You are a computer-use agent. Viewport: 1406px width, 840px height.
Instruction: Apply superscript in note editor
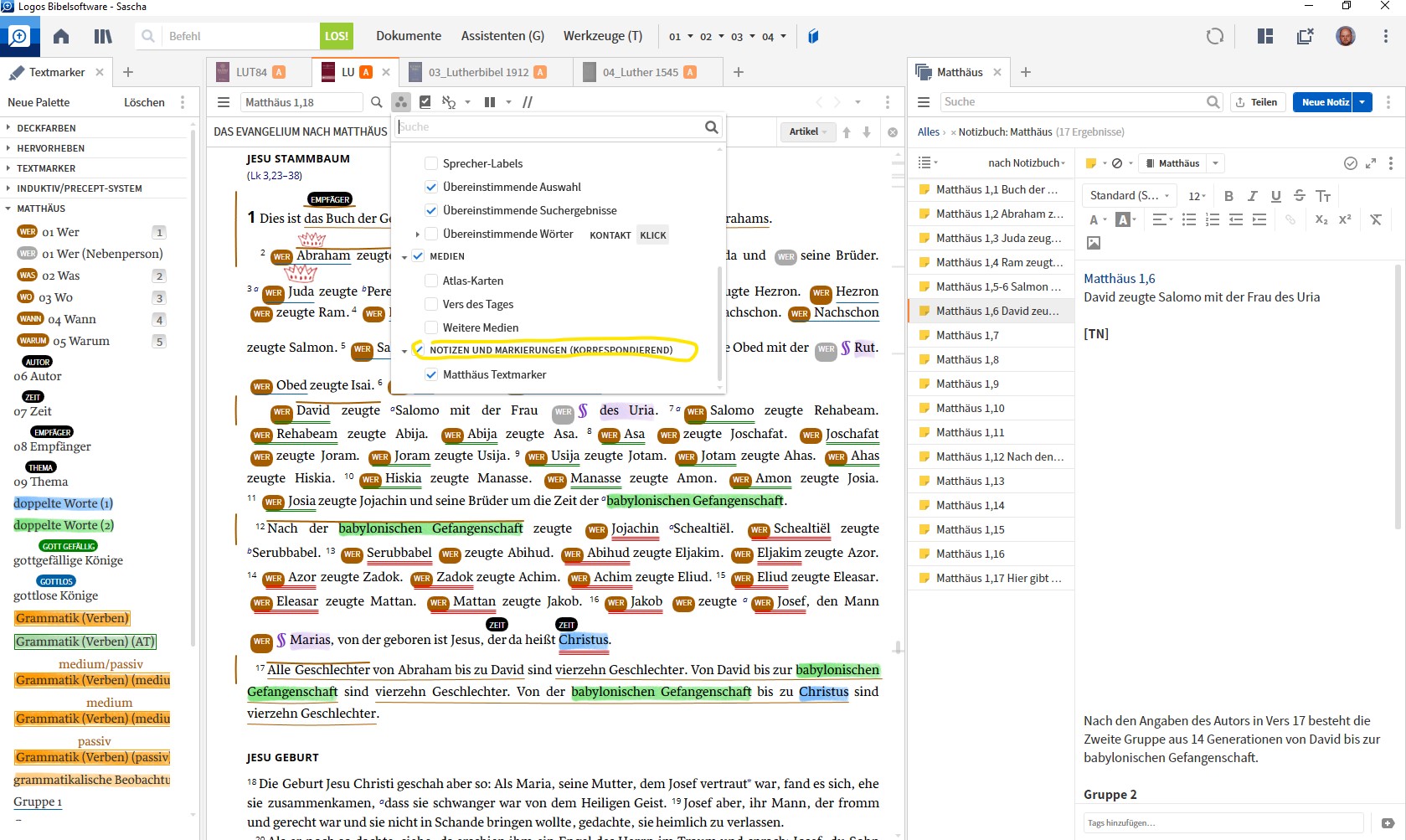(1345, 219)
